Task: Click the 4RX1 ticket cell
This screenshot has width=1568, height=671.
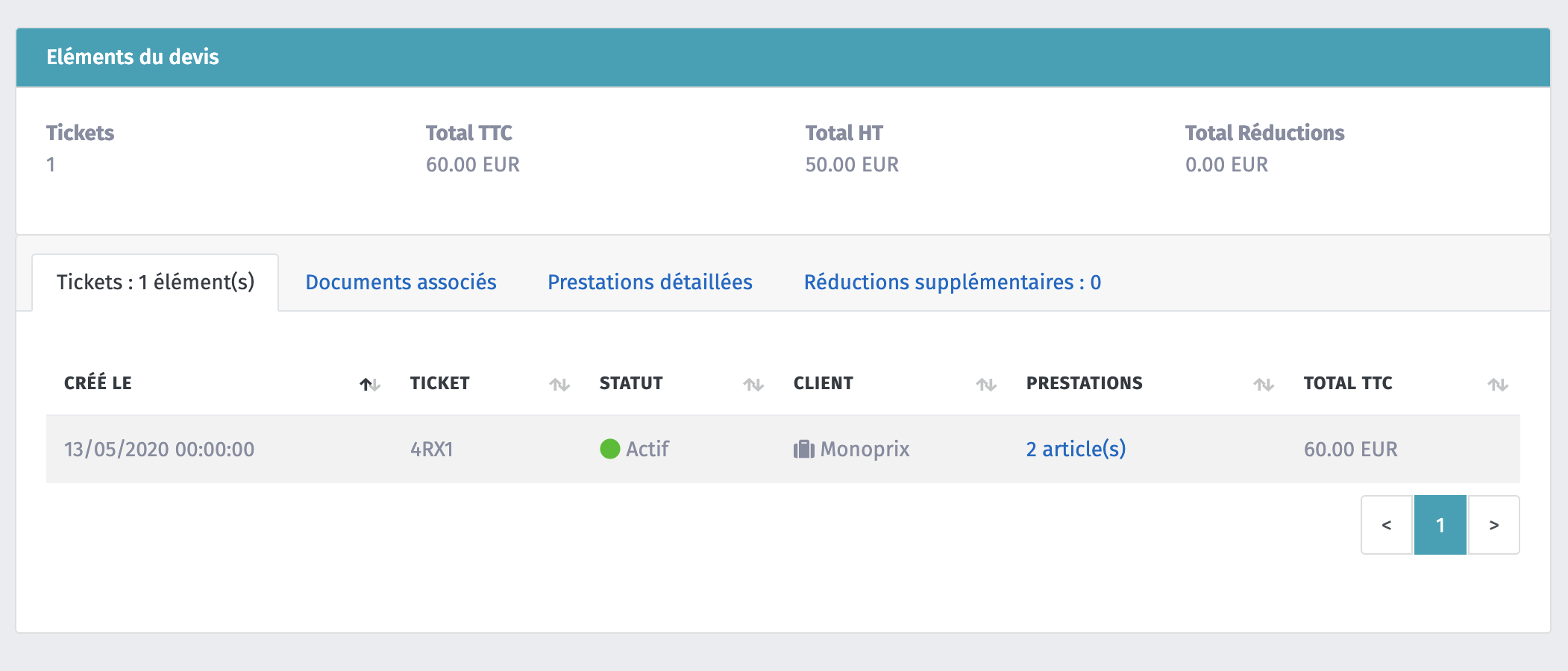Action: pos(432,450)
